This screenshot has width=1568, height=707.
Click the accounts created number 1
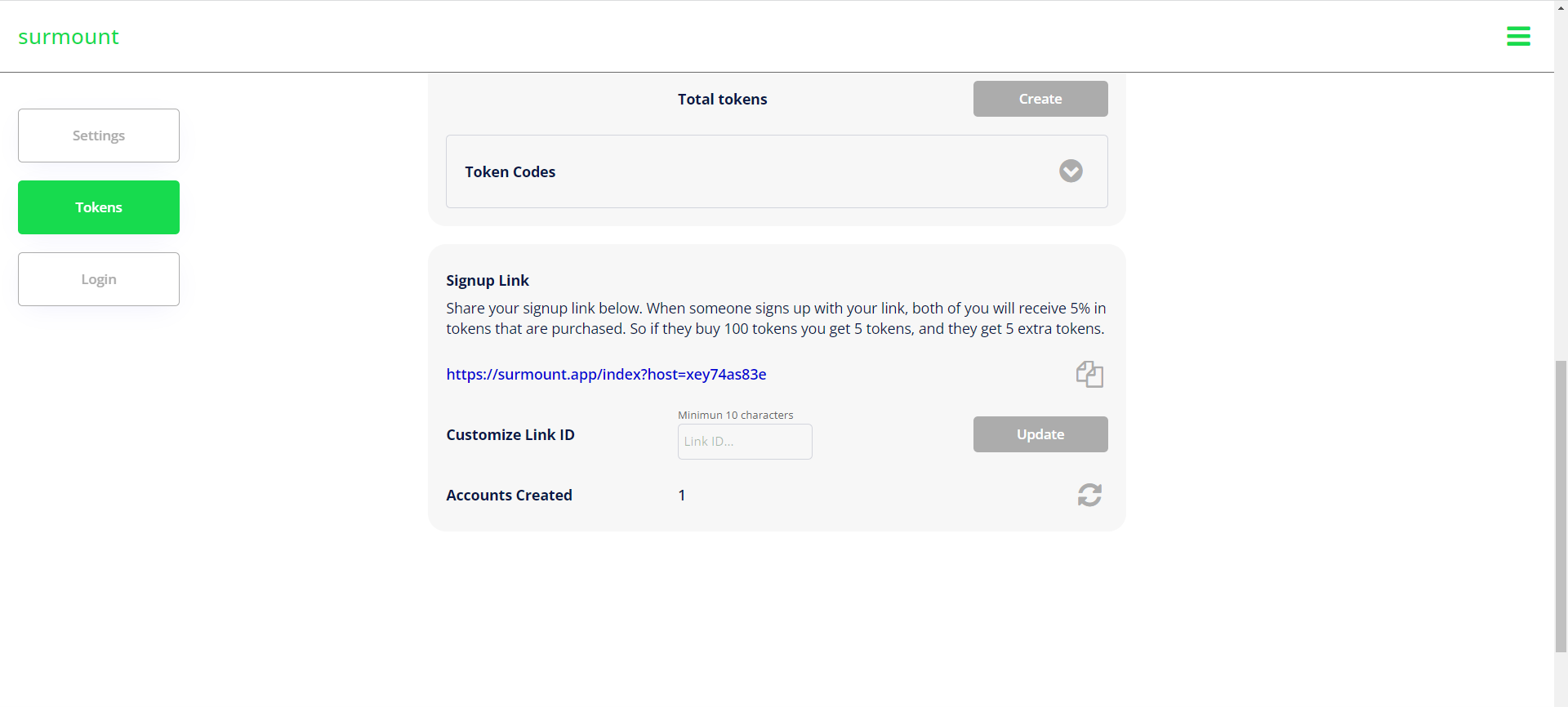681,495
